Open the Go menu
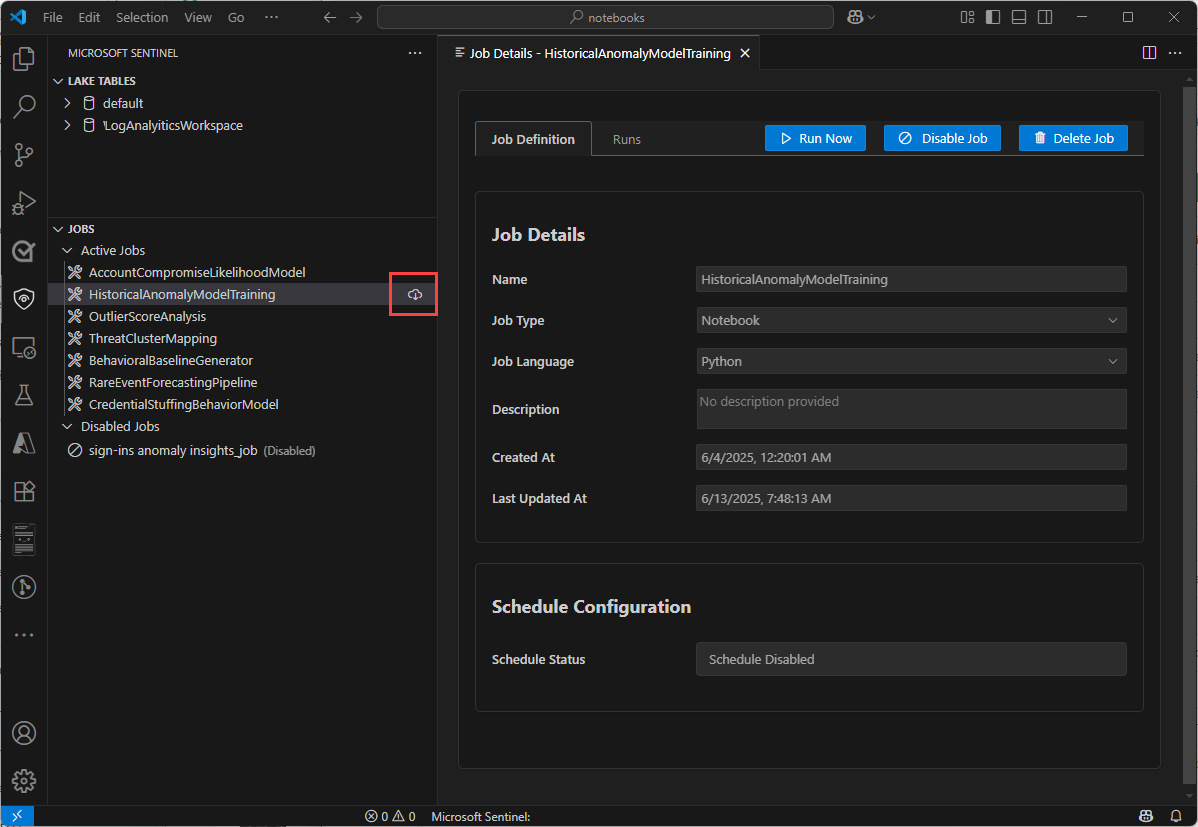This screenshot has height=827, width=1198. coord(236,17)
